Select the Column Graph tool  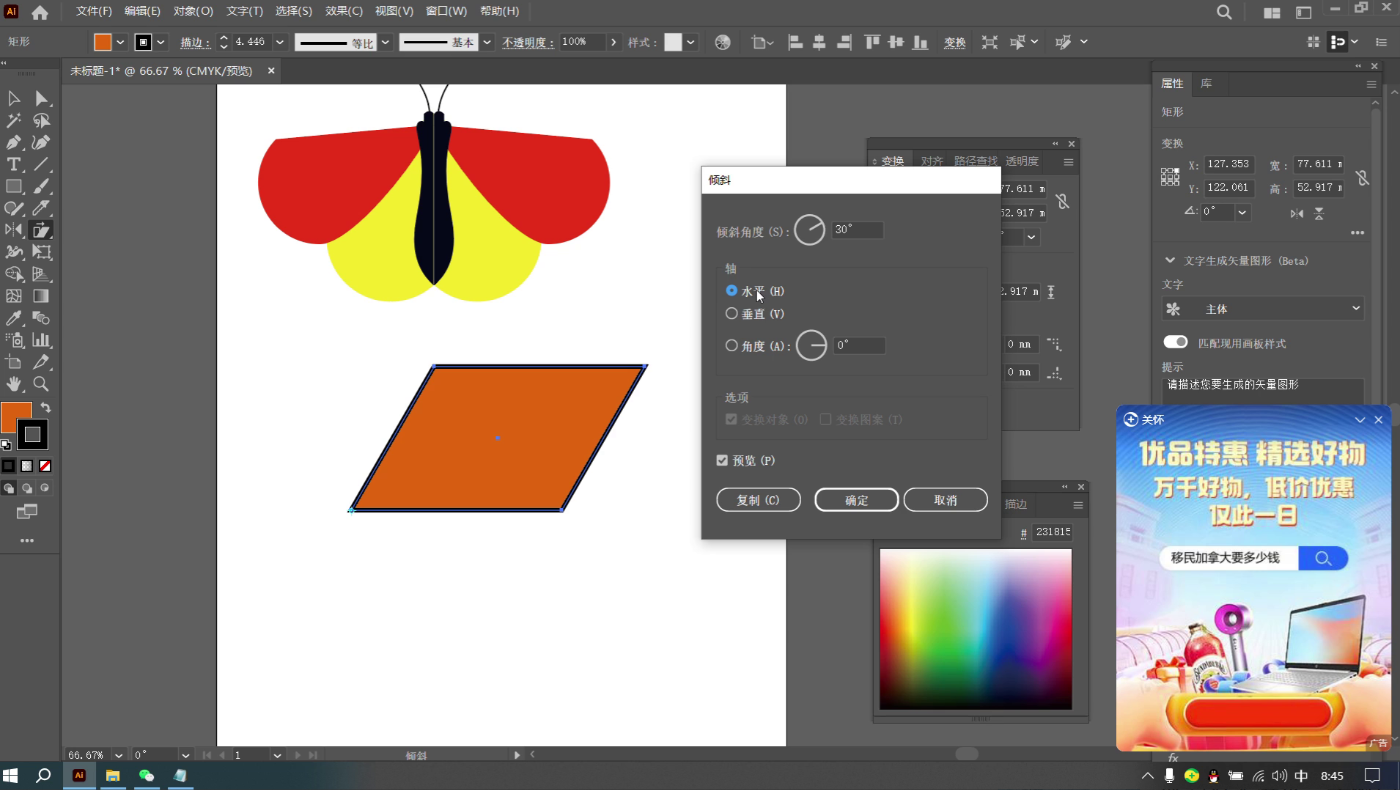pyautogui.click(x=41, y=340)
